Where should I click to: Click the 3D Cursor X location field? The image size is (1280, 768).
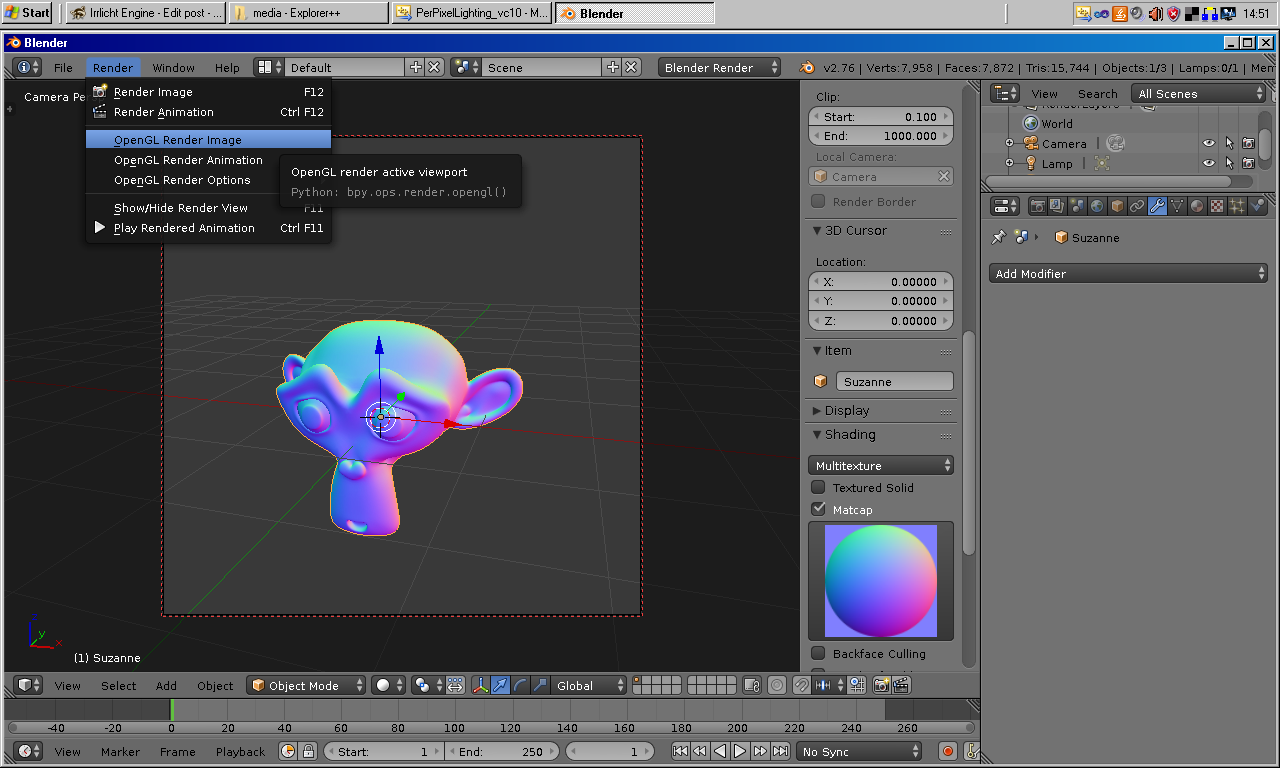point(881,282)
